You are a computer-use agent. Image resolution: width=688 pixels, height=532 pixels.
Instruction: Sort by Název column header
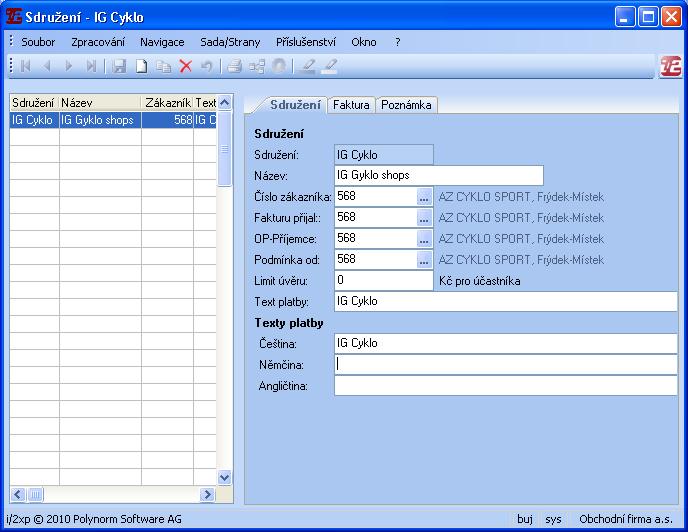coord(100,103)
